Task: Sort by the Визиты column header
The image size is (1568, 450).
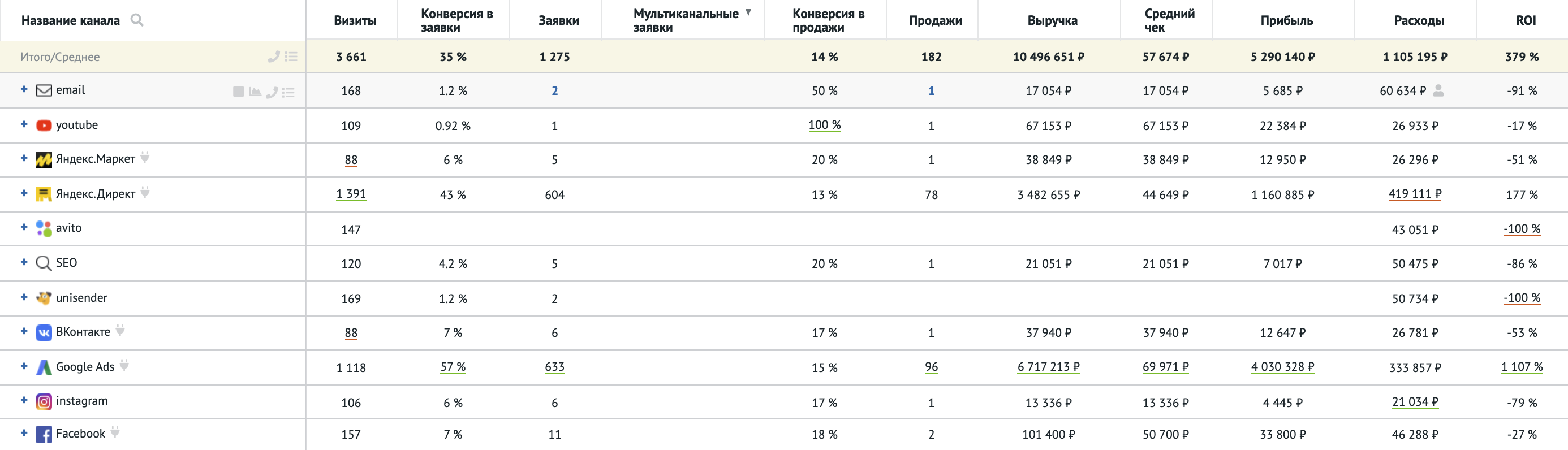Action: point(355,21)
